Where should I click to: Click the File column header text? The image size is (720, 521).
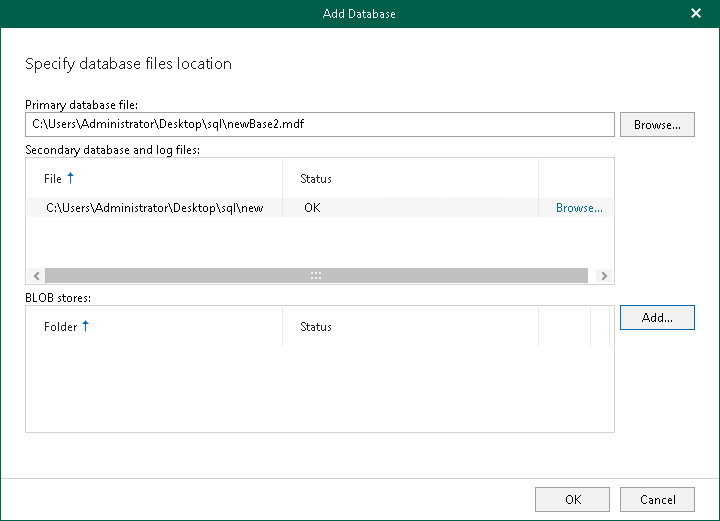click(x=53, y=179)
